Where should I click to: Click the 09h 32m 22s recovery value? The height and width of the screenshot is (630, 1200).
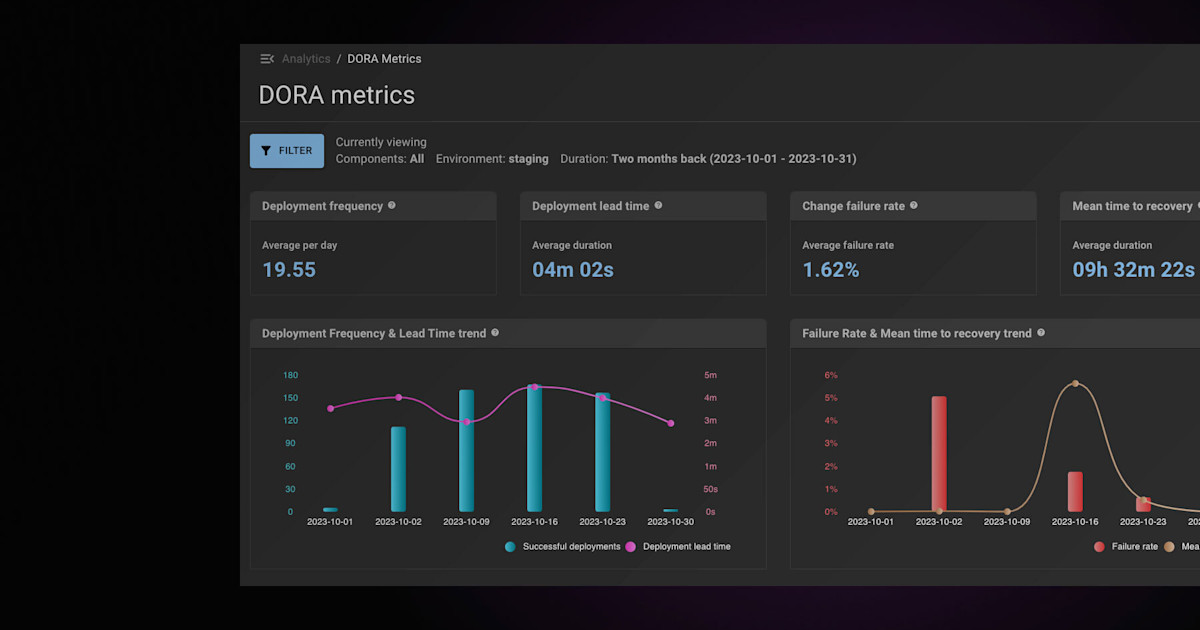click(x=1134, y=270)
